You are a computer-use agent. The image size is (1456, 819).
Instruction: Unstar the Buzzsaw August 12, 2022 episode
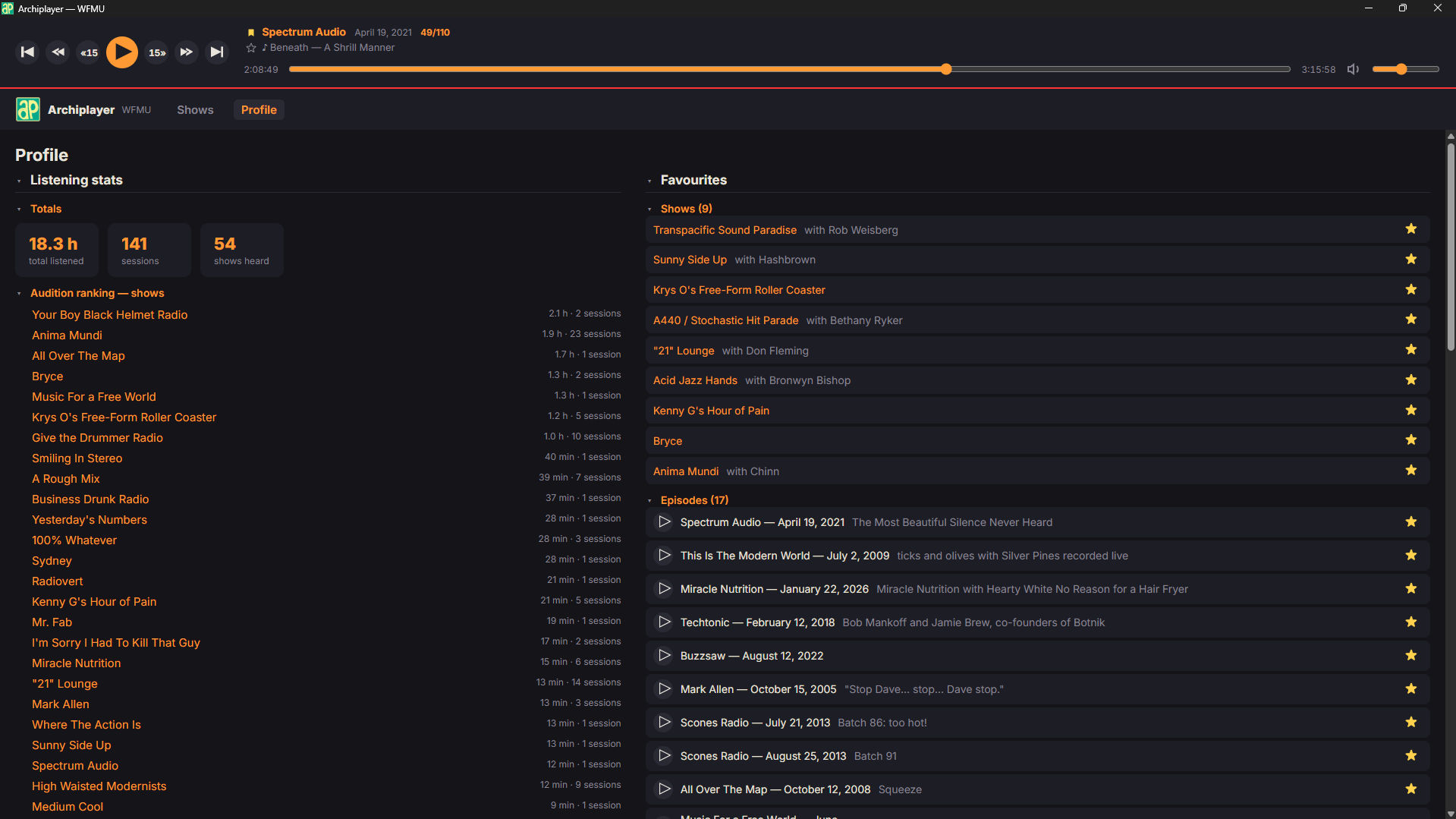1411,656
